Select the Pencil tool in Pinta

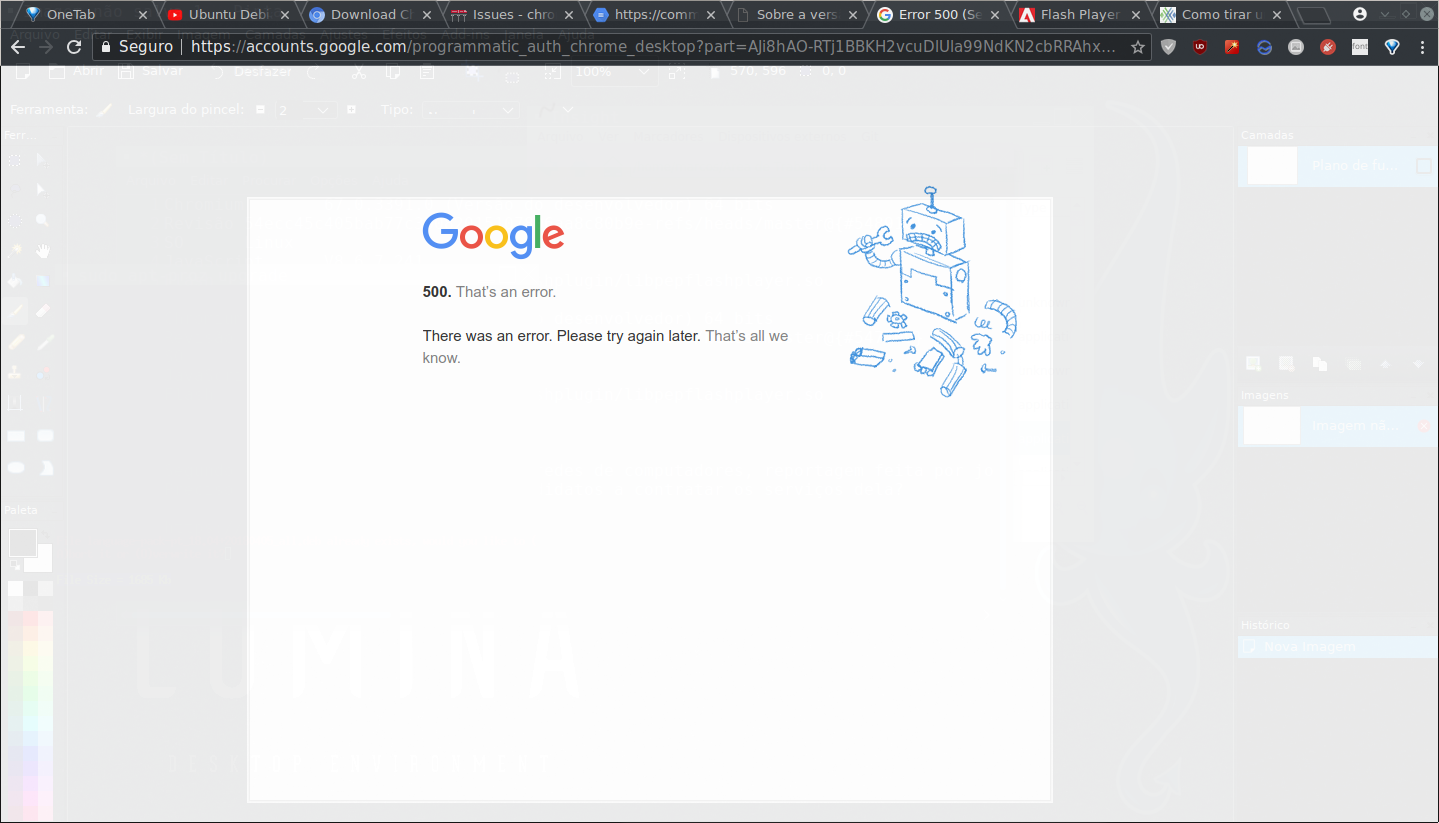[15, 342]
